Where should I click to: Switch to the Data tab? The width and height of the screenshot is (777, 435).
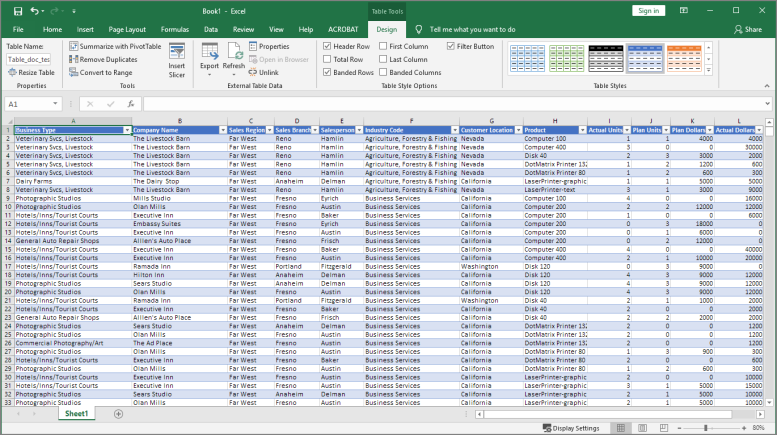211,29
